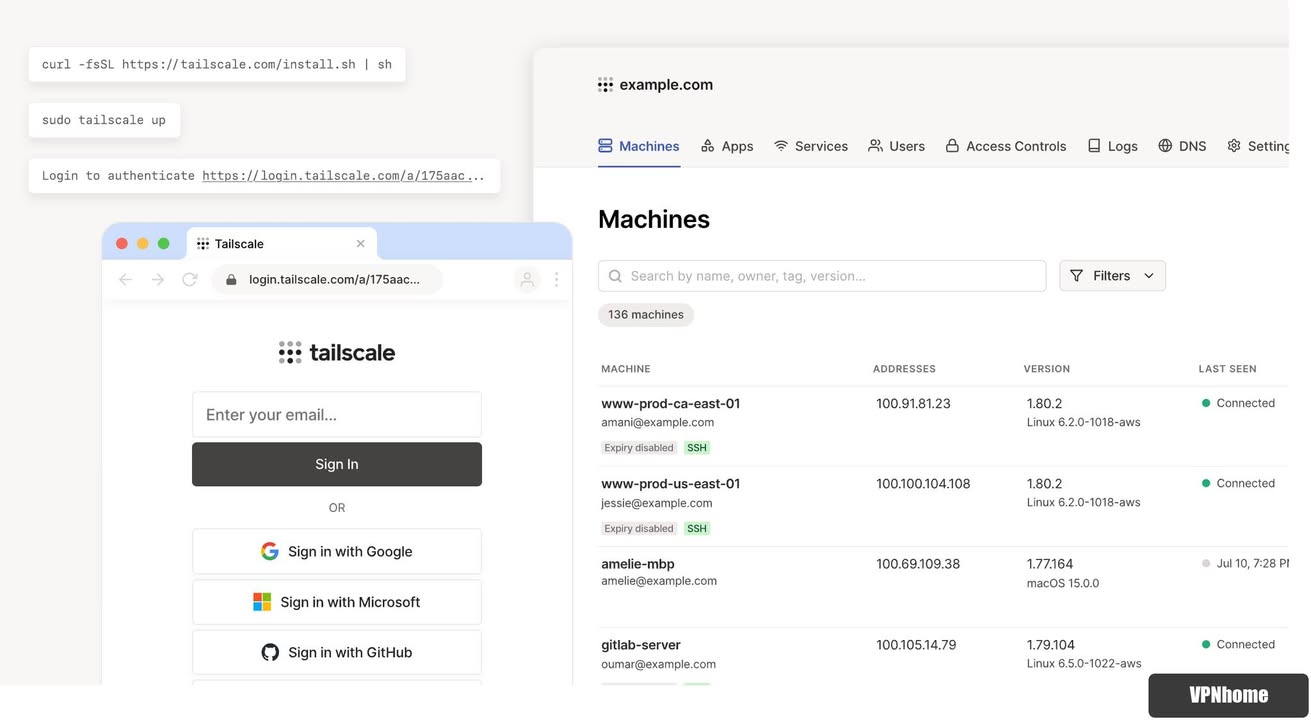Click the browser forward arrow
1311x720 pixels.
[x=158, y=280]
